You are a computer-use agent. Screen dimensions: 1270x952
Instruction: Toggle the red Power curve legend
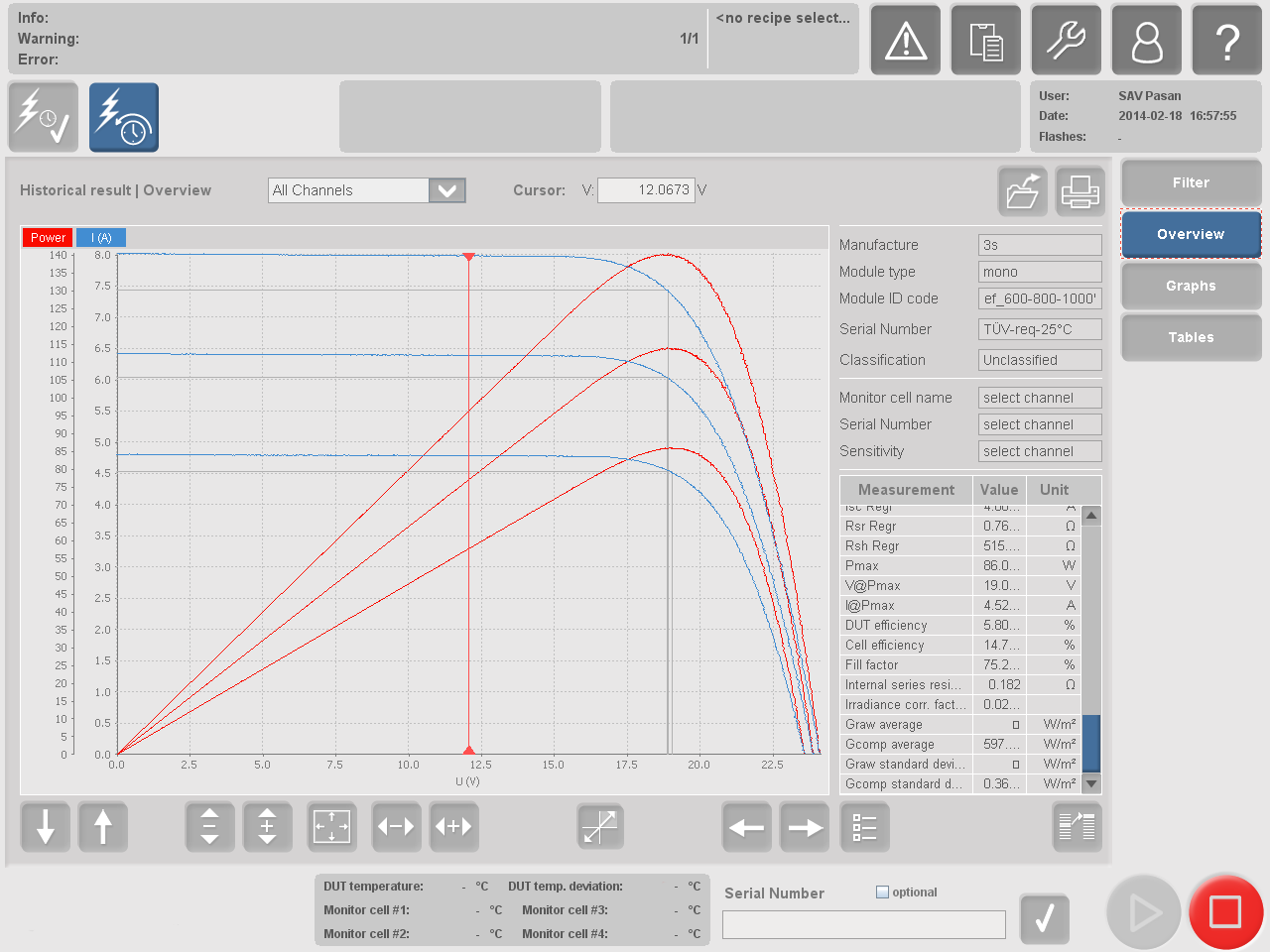(48, 237)
